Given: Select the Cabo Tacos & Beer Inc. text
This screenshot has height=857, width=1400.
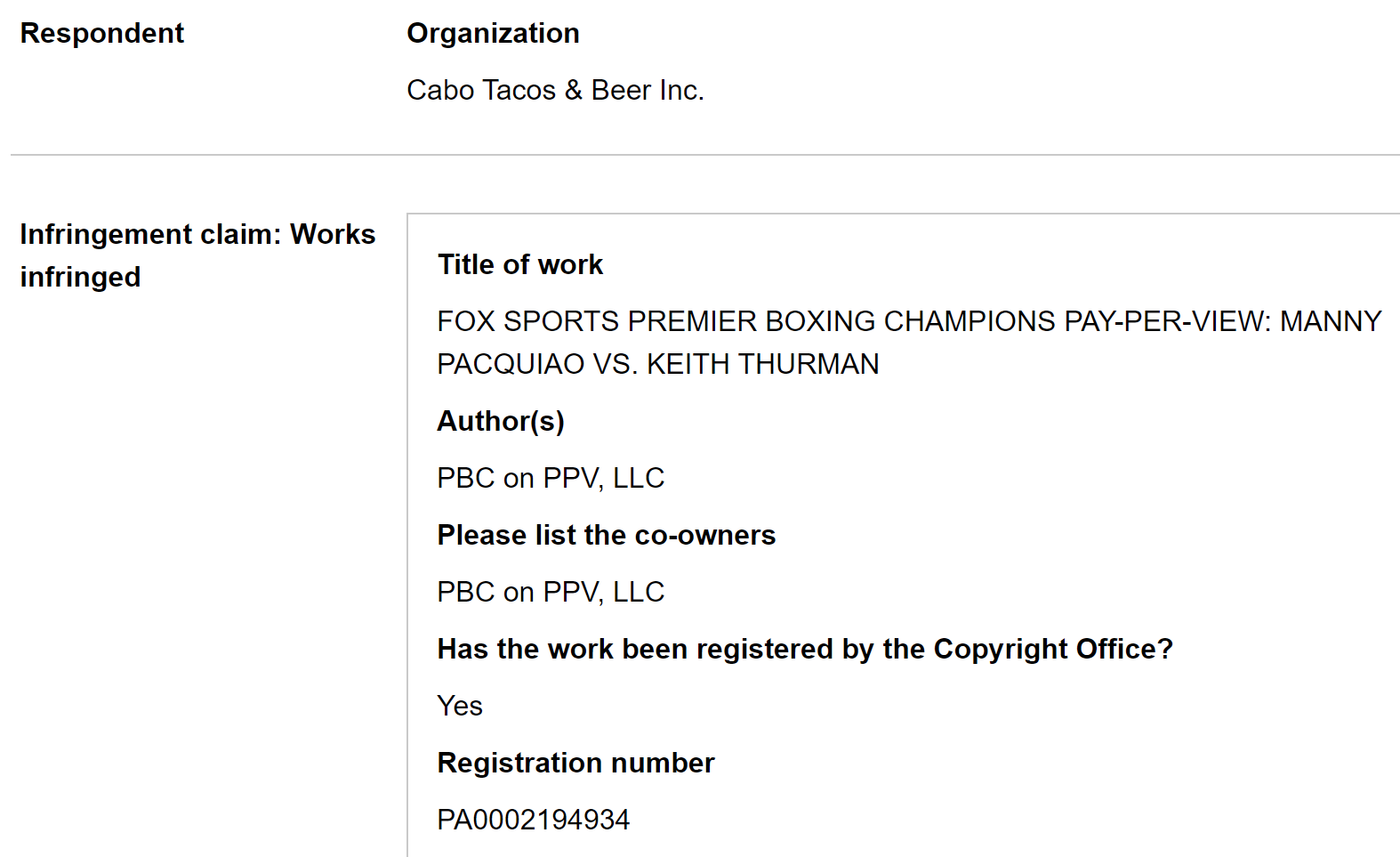Looking at the screenshot, I should [555, 90].
